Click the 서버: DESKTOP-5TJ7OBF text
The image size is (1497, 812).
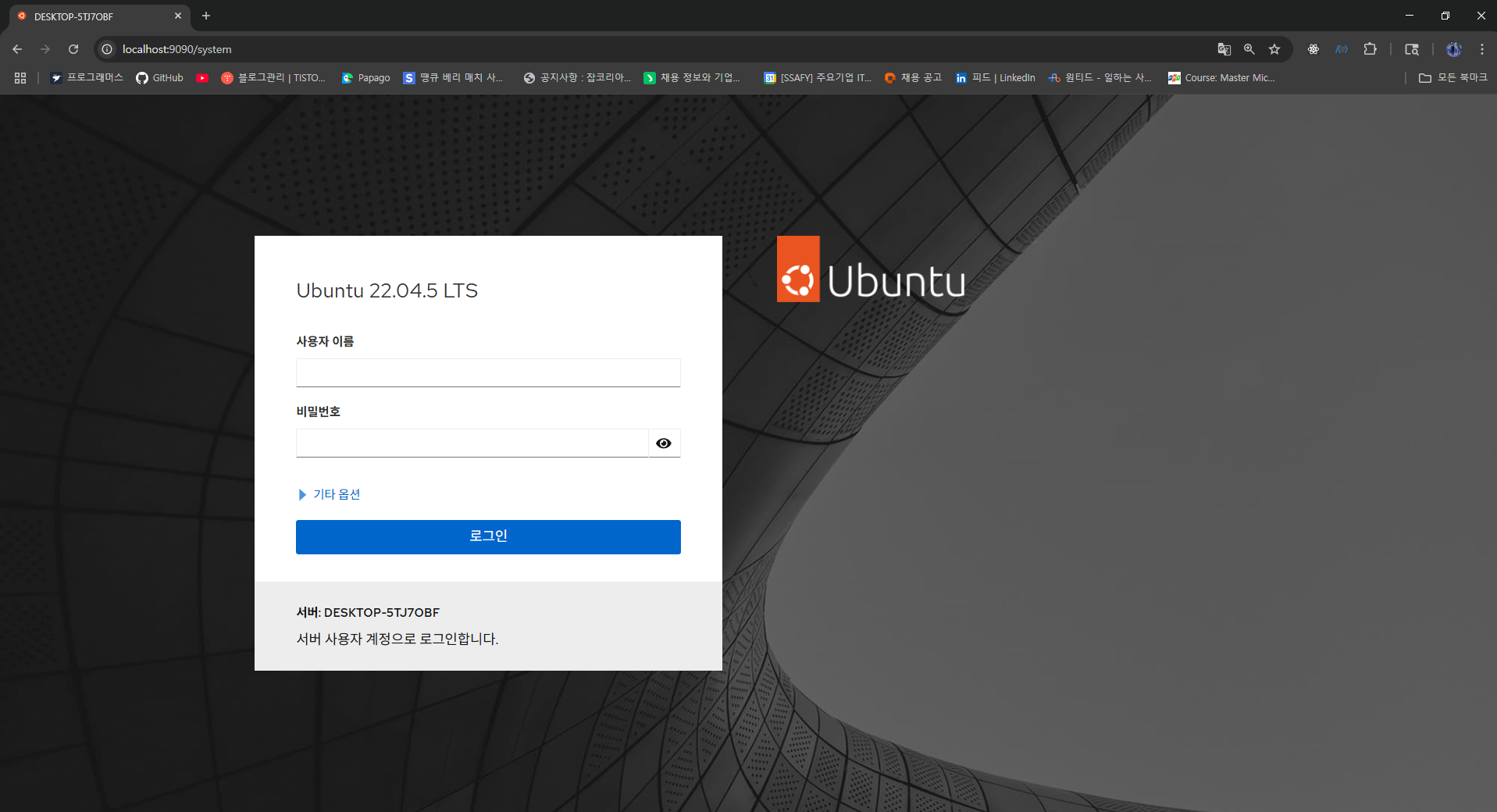pyautogui.click(x=368, y=612)
